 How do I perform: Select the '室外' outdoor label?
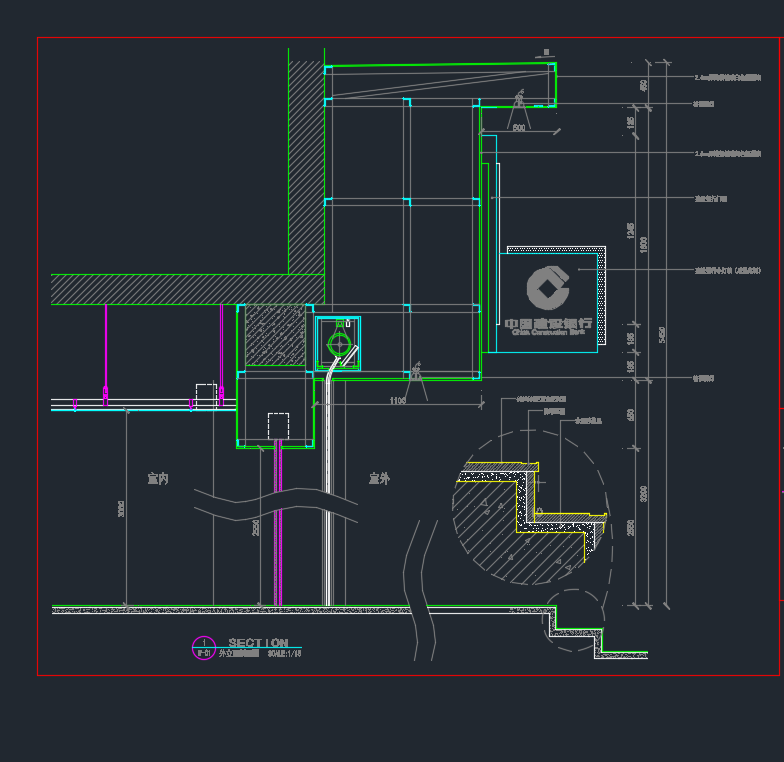pos(379,478)
